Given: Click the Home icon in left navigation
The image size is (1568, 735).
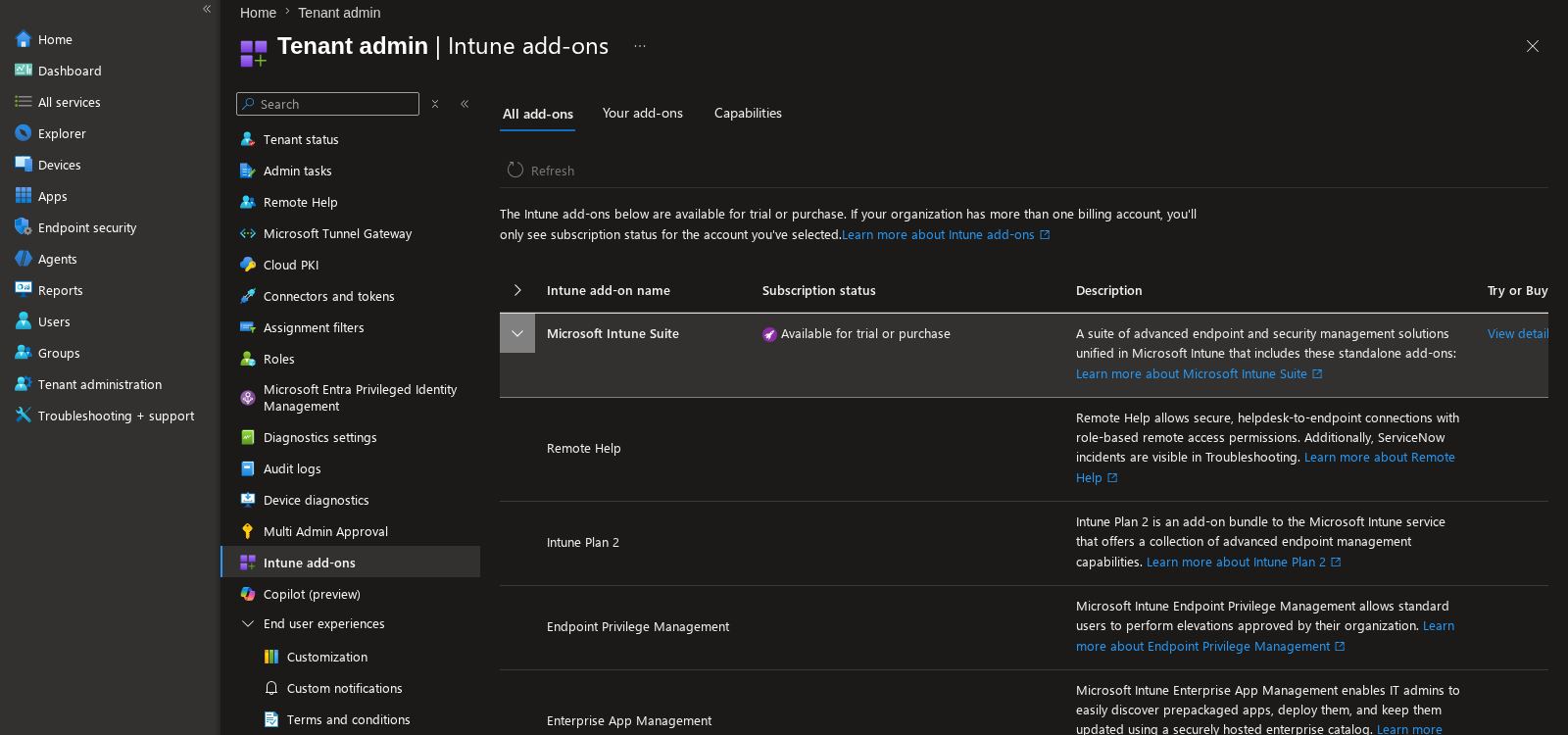Looking at the screenshot, I should [x=24, y=39].
